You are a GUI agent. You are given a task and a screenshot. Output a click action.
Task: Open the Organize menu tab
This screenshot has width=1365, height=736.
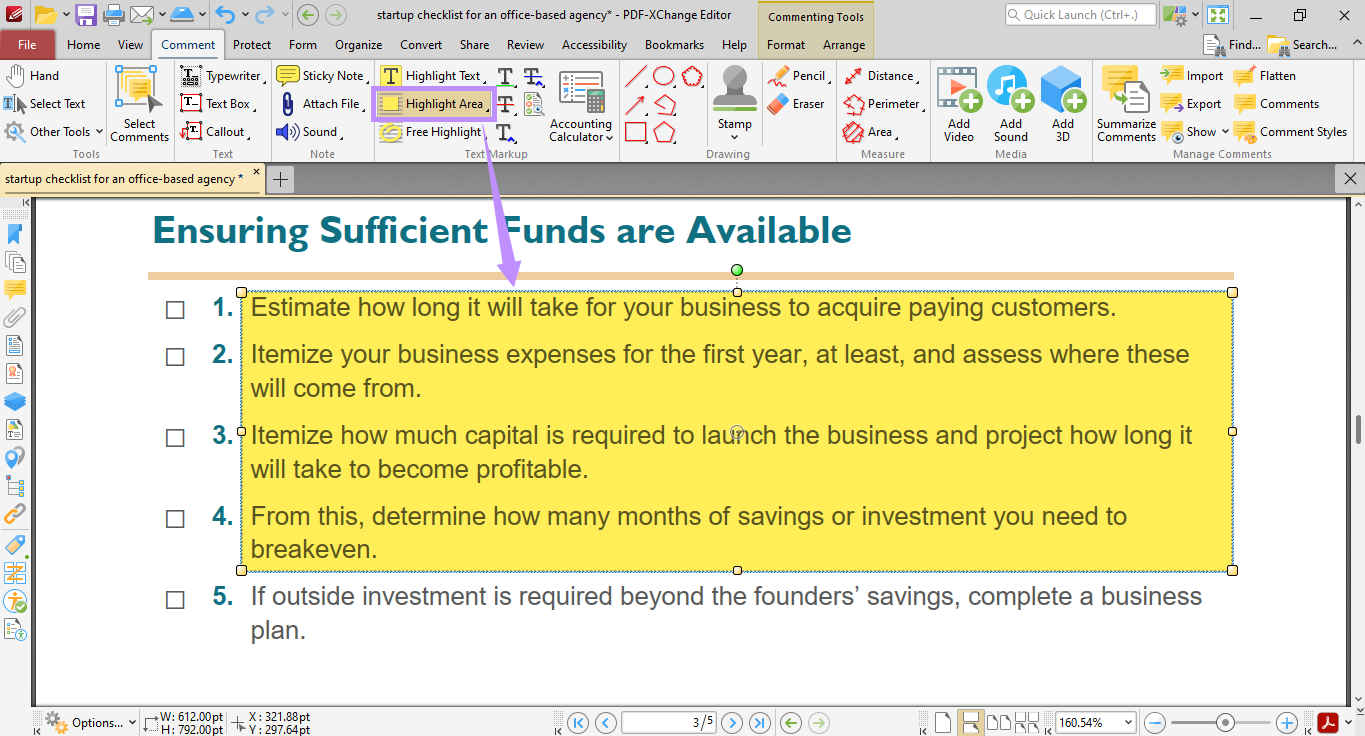coord(358,44)
